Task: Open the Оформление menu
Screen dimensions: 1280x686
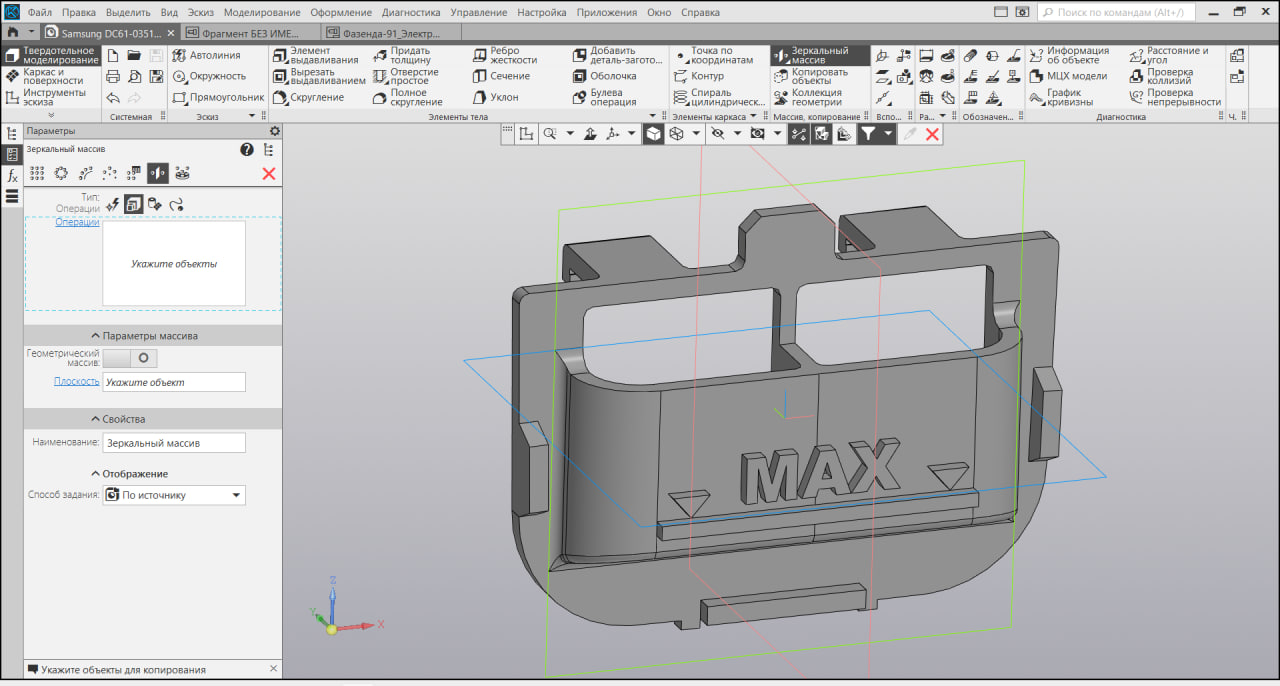Action: click(341, 13)
